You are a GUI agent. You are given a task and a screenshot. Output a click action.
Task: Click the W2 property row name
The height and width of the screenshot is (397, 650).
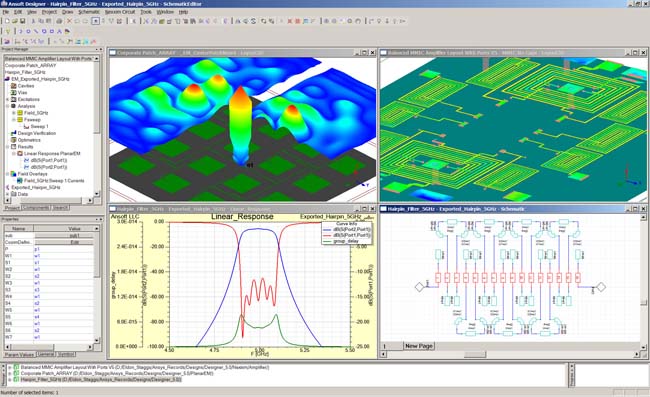click(x=8, y=269)
